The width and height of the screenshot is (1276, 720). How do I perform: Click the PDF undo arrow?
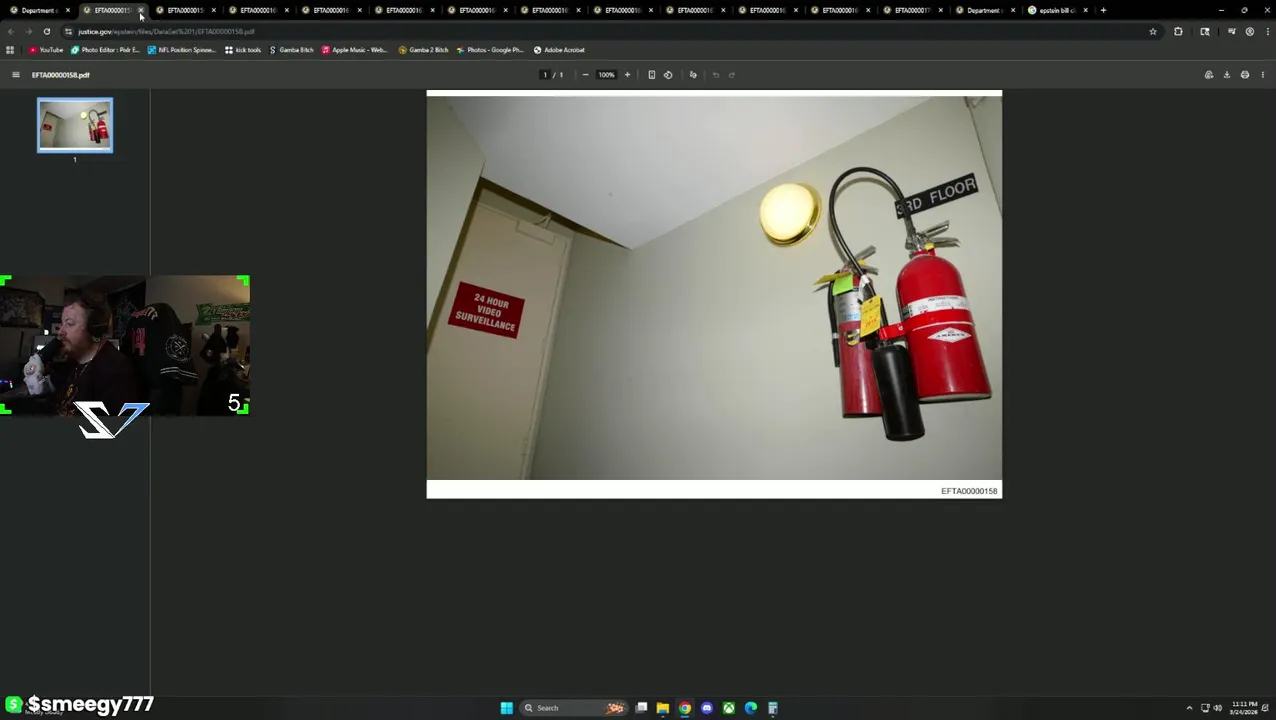716,75
